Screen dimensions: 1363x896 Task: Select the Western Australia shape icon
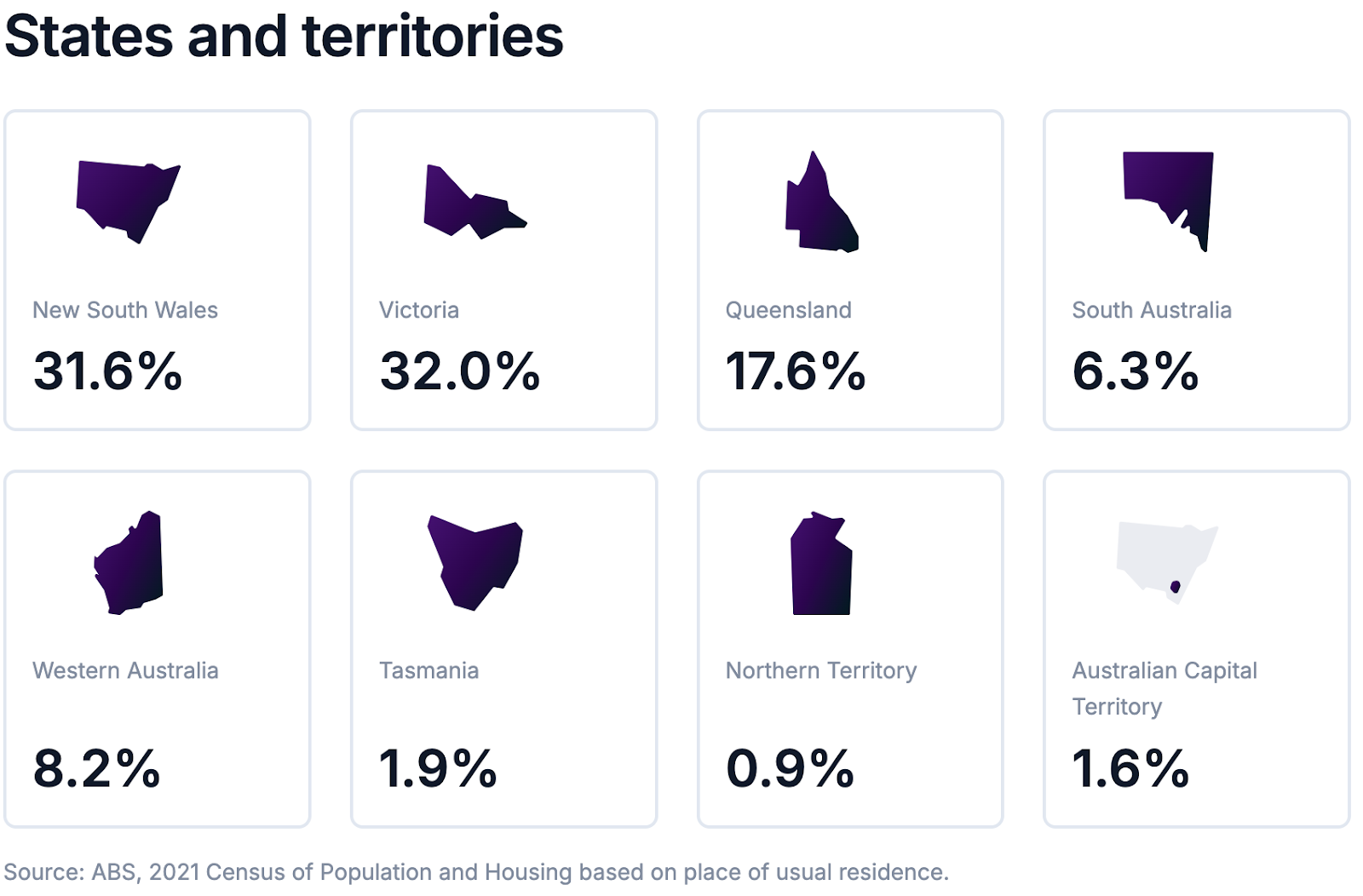[128, 563]
